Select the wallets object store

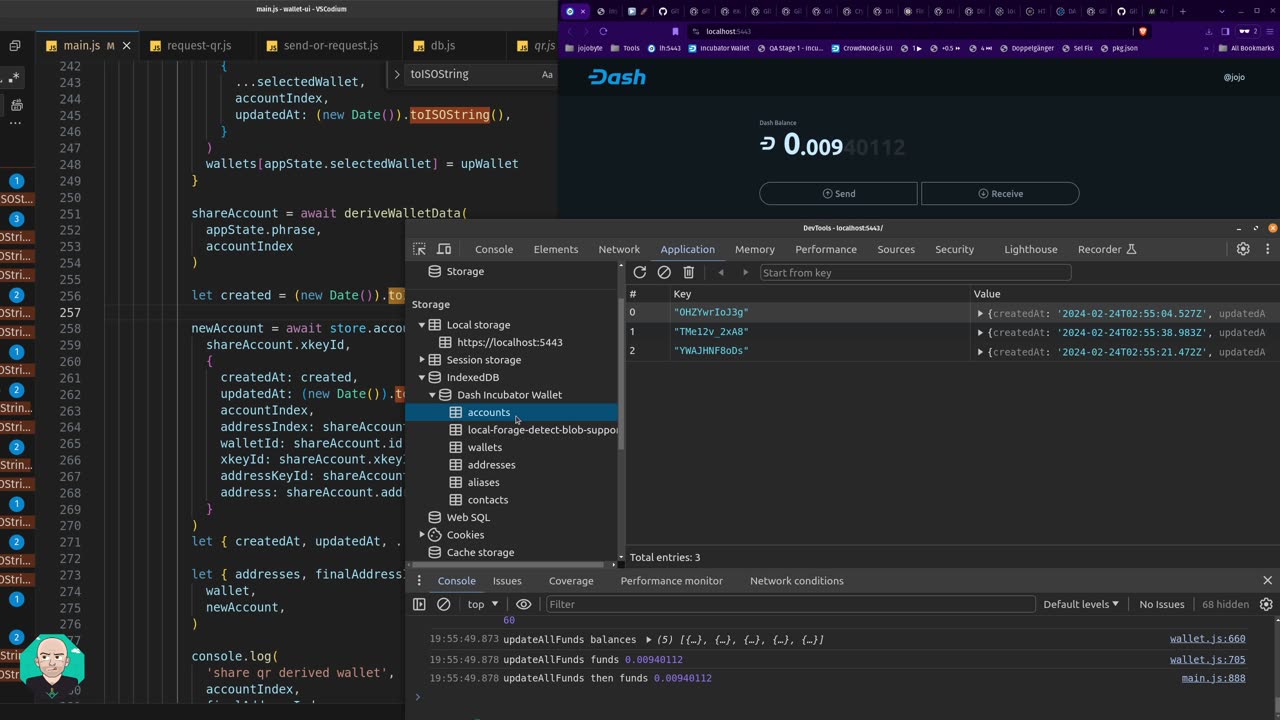[484, 447]
